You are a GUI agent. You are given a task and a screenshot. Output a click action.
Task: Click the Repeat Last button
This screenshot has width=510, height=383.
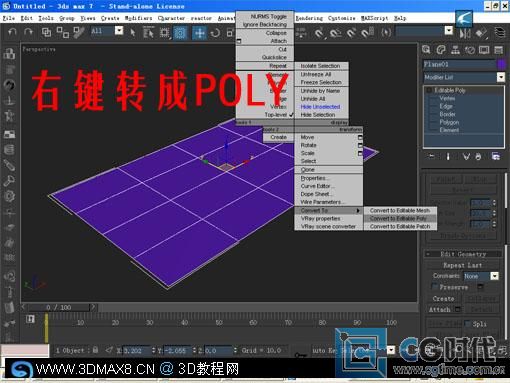(x=463, y=265)
